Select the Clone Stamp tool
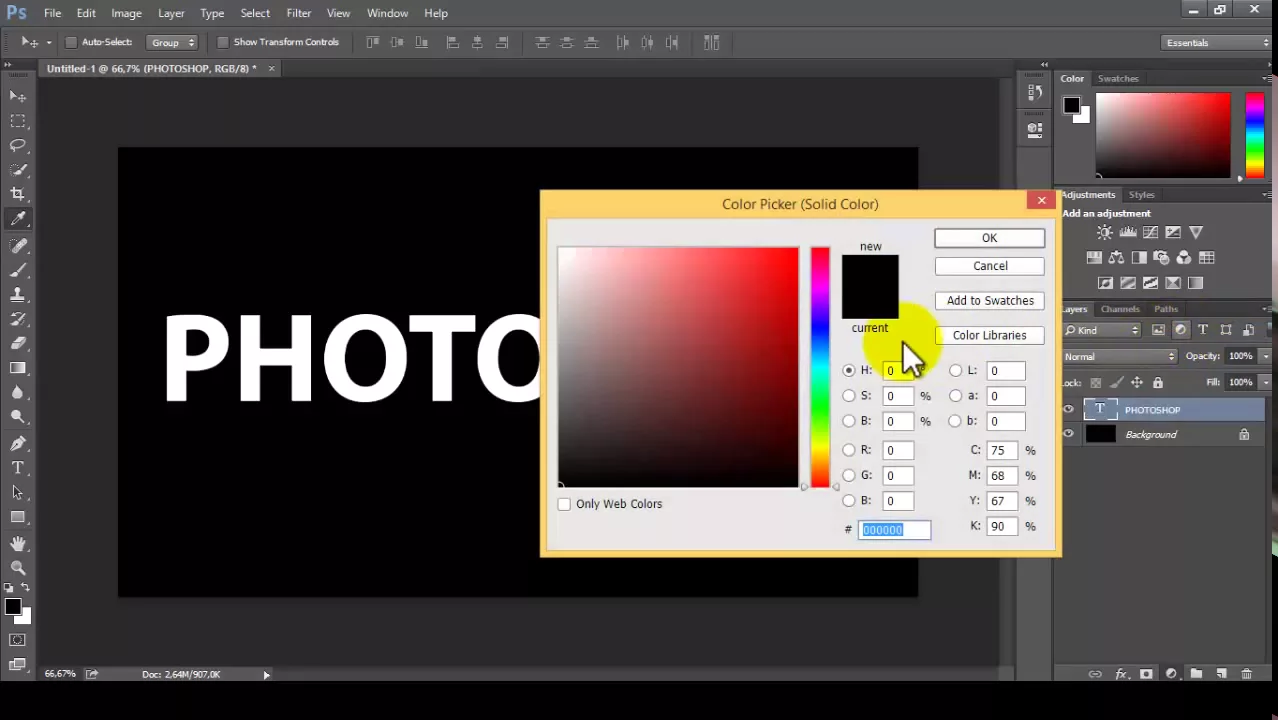This screenshot has width=1278, height=720. [18, 295]
